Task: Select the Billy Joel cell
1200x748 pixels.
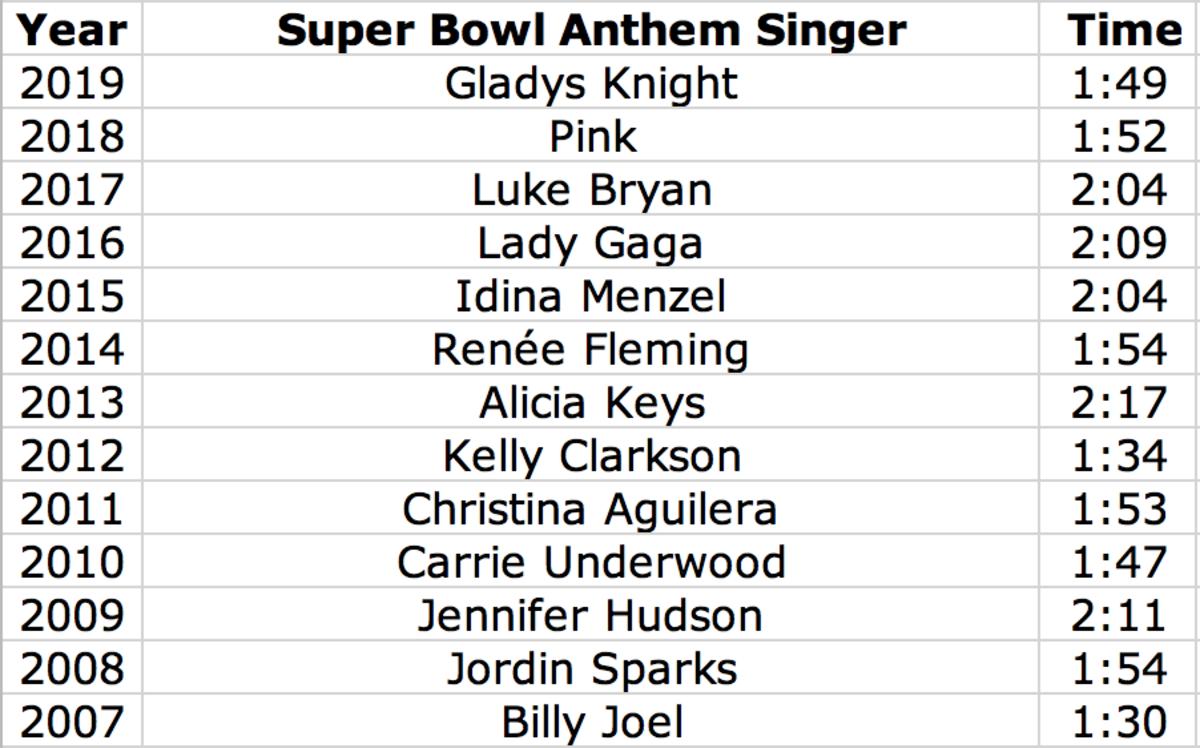Action: tap(591, 722)
